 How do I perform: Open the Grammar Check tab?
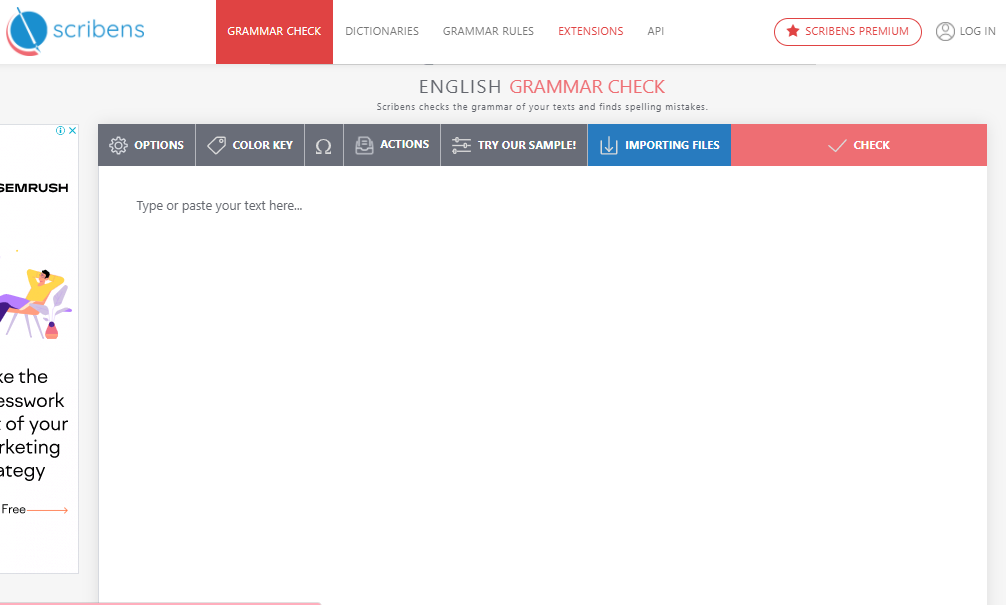point(274,31)
